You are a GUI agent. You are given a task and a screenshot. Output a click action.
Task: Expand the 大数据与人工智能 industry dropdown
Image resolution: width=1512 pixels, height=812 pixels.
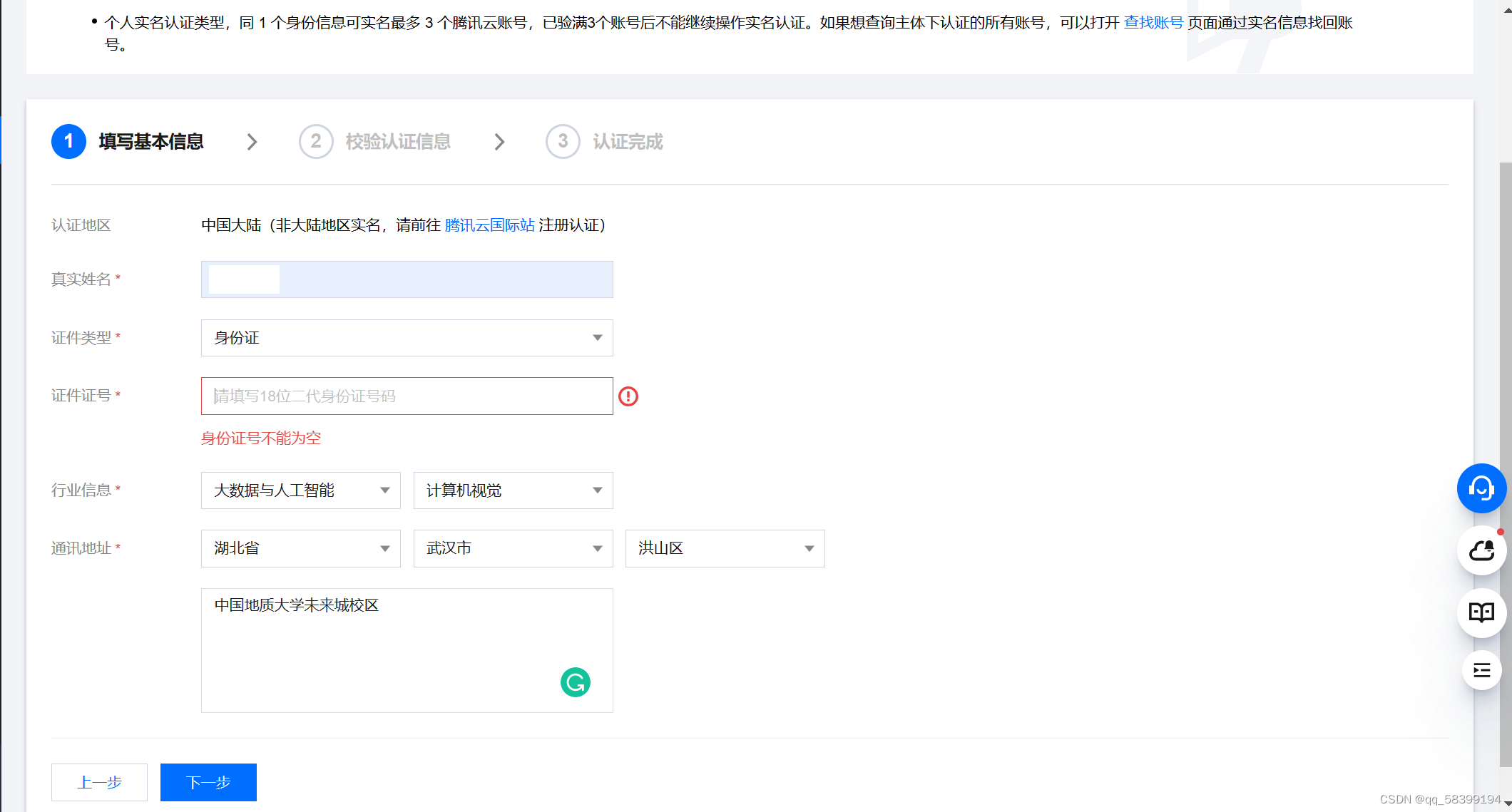click(x=300, y=490)
